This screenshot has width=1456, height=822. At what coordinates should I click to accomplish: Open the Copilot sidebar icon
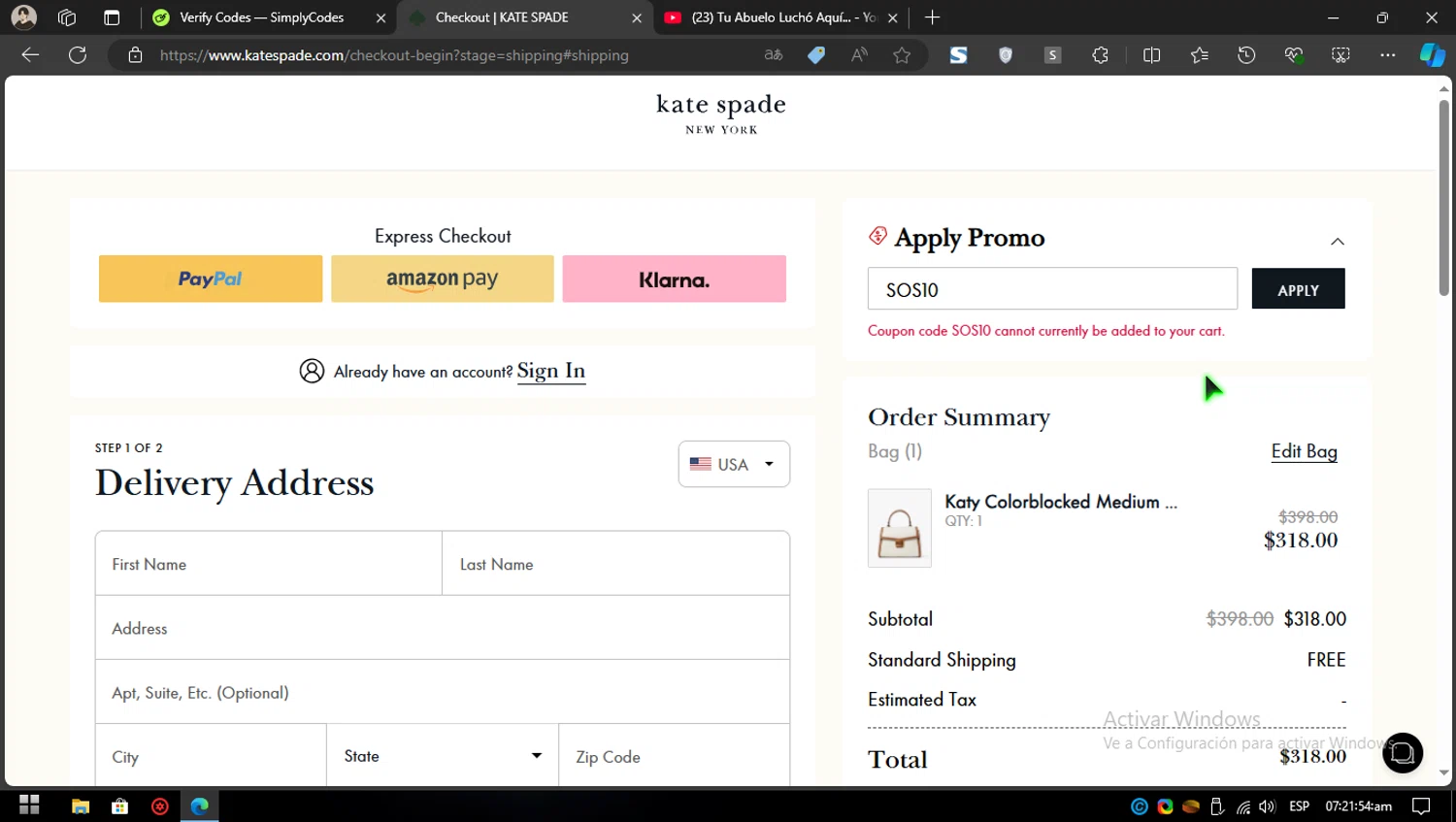[x=1432, y=55]
